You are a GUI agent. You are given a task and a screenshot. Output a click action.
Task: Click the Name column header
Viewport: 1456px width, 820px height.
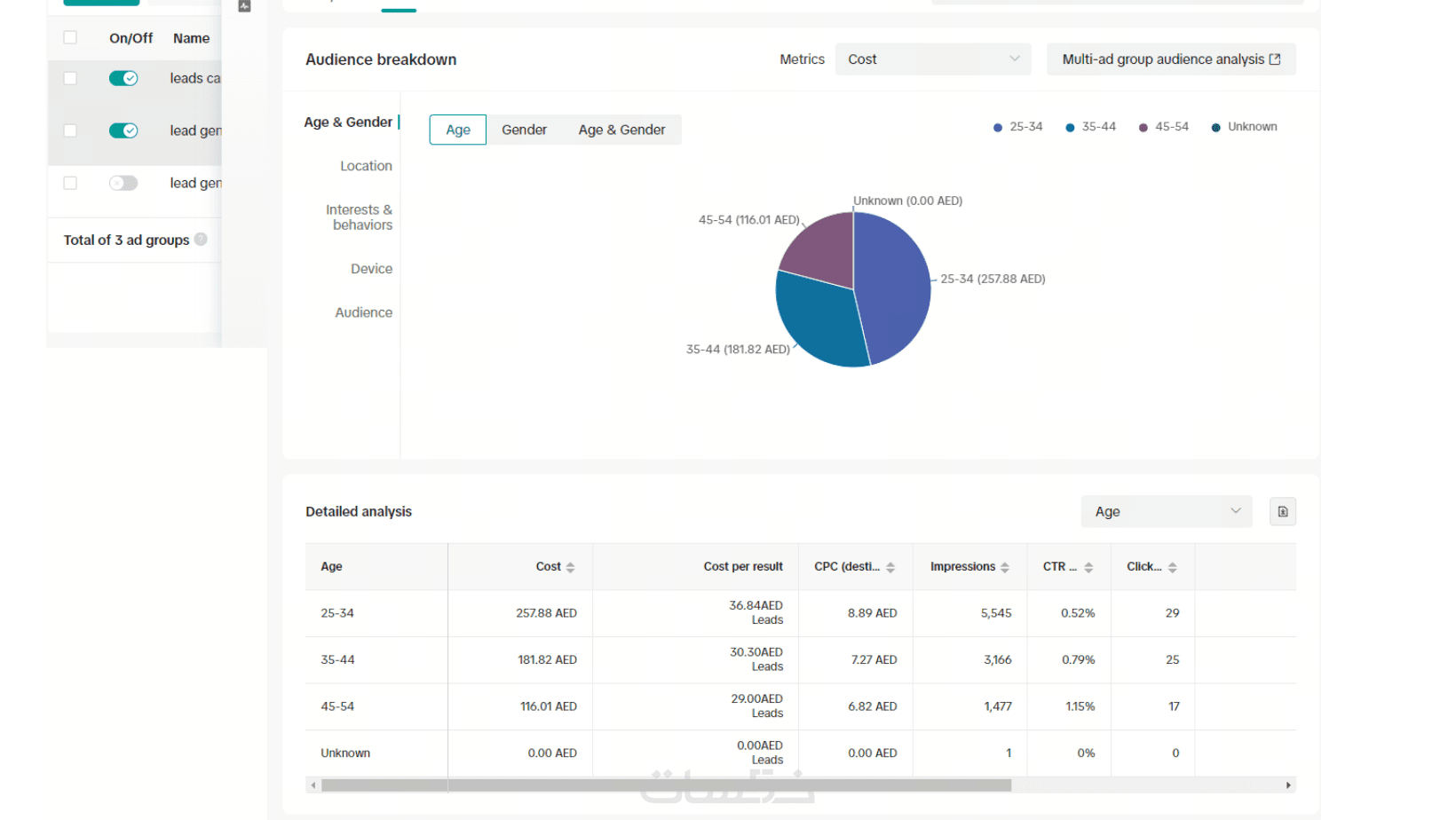click(191, 38)
